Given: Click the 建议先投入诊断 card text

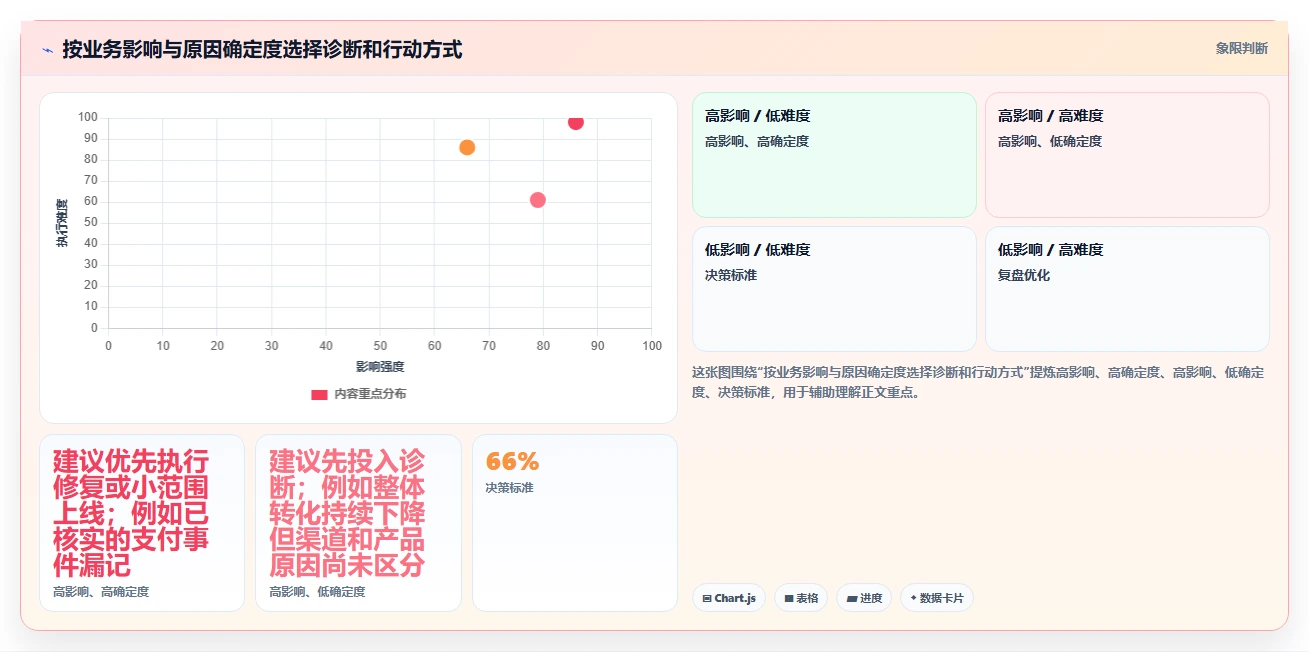Looking at the screenshot, I should pos(347,513).
